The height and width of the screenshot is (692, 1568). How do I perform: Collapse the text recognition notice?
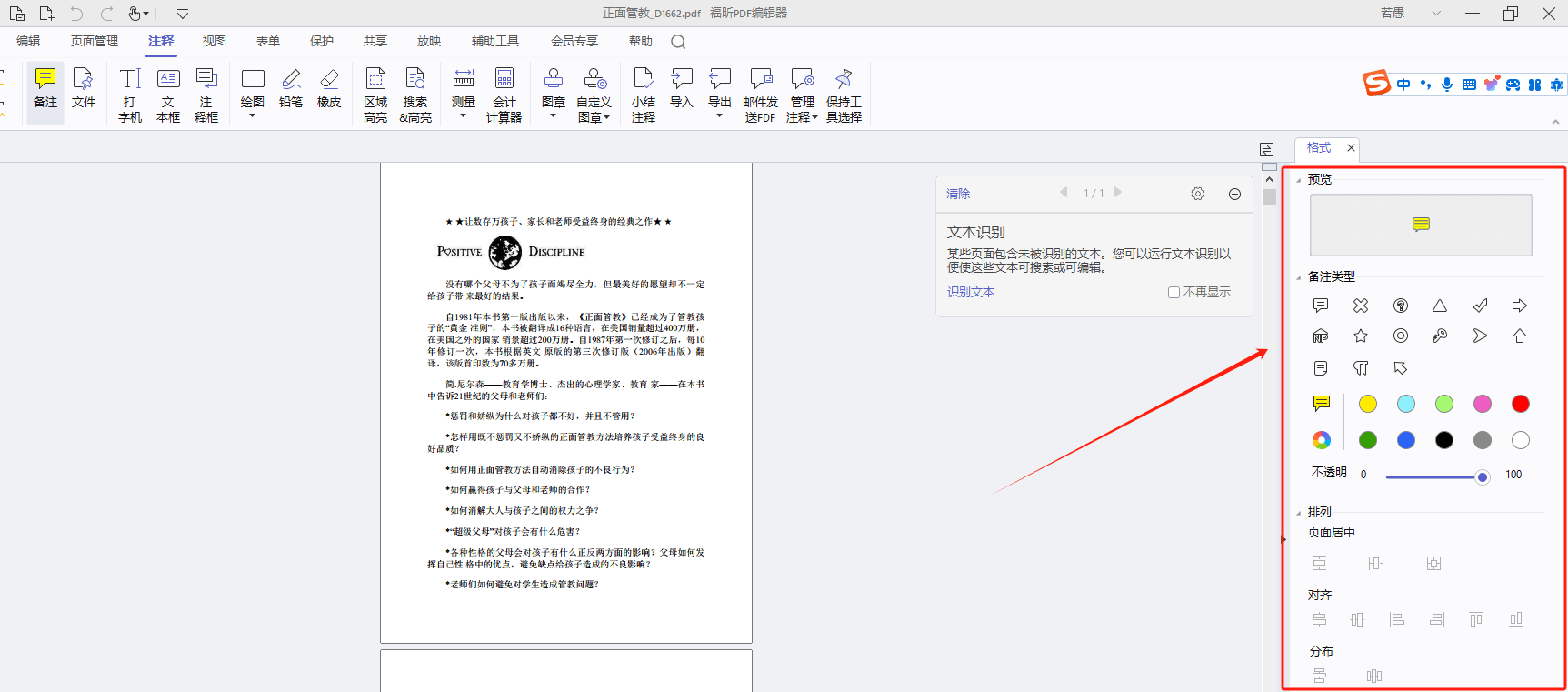pos(1234,194)
